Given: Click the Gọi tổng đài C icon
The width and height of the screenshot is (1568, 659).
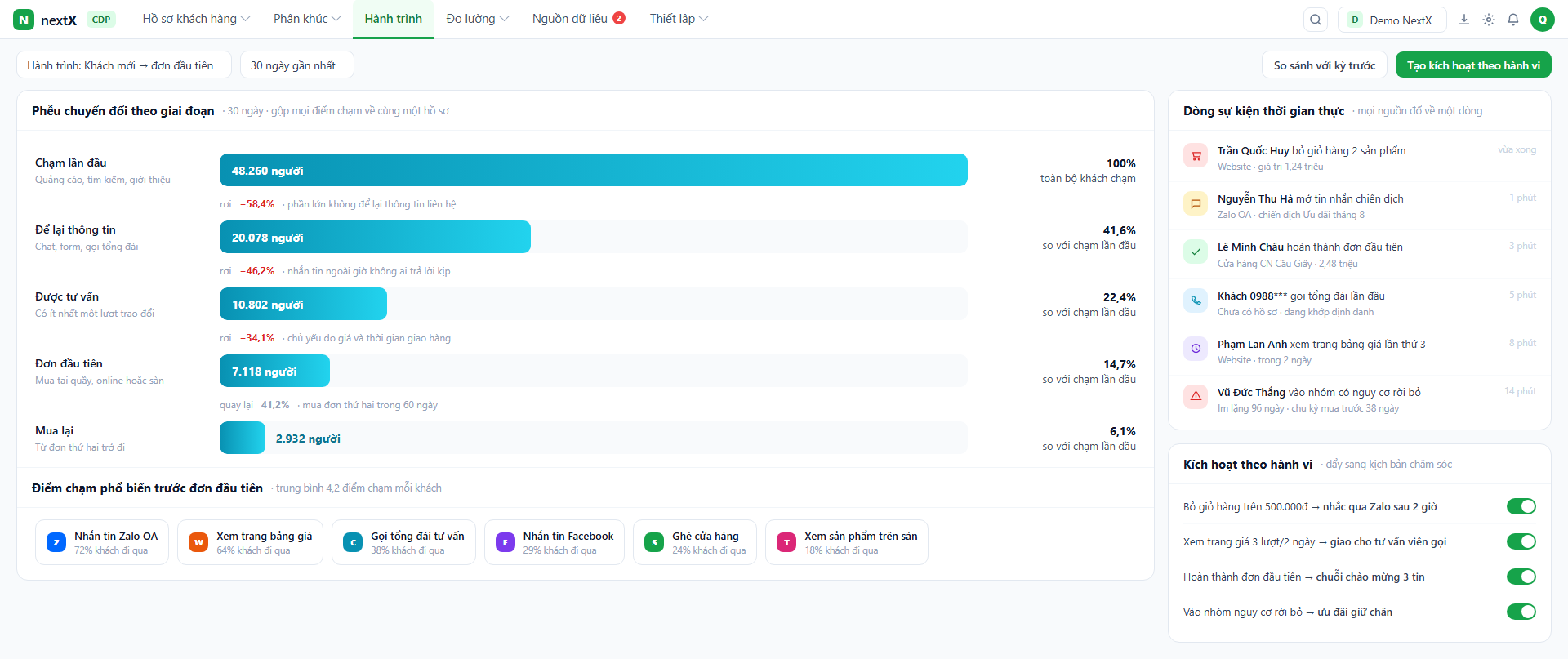Looking at the screenshot, I should coord(353,542).
